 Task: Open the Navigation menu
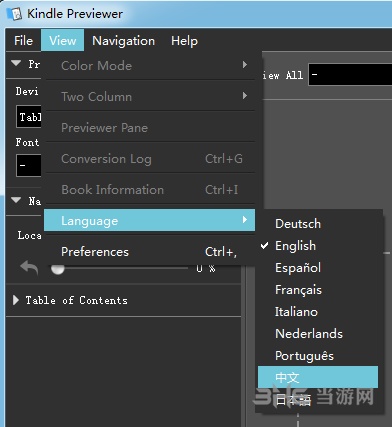tap(123, 41)
